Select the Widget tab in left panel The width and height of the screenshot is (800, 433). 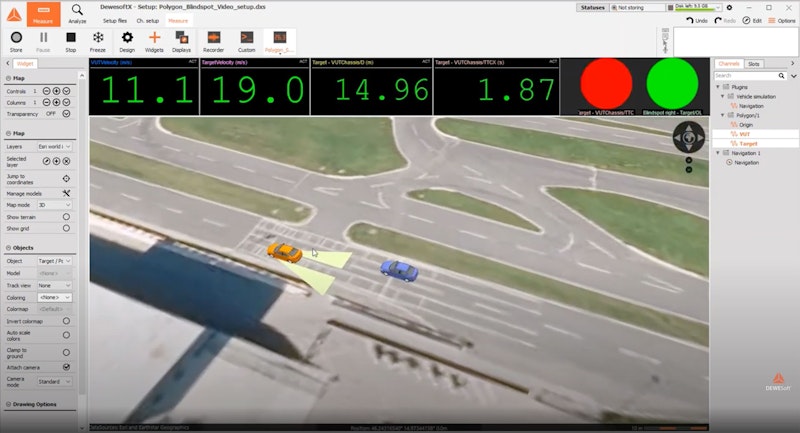point(25,64)
